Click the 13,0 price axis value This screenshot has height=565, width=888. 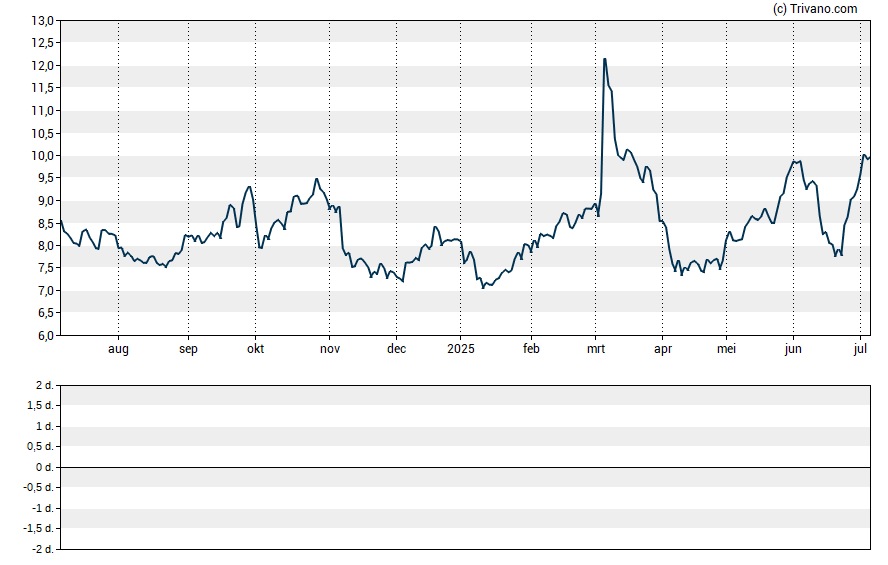(x=42, y=21)
